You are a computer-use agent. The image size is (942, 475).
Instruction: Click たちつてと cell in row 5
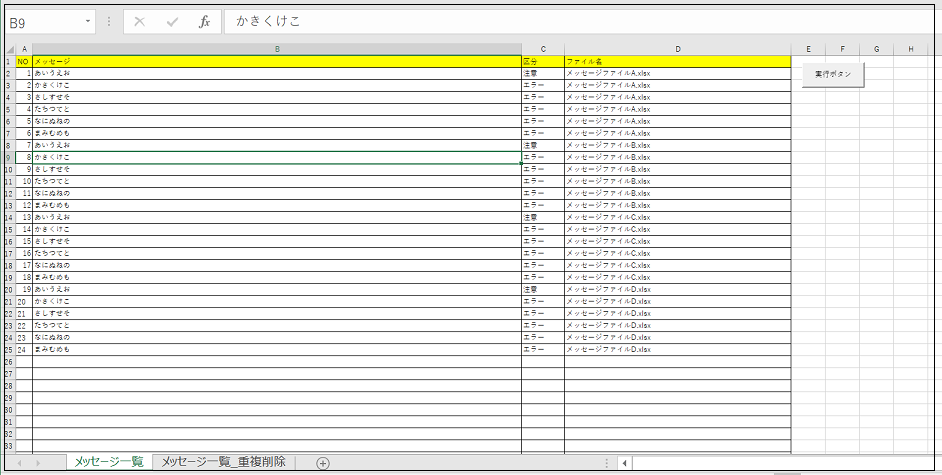tap(277, 109)
